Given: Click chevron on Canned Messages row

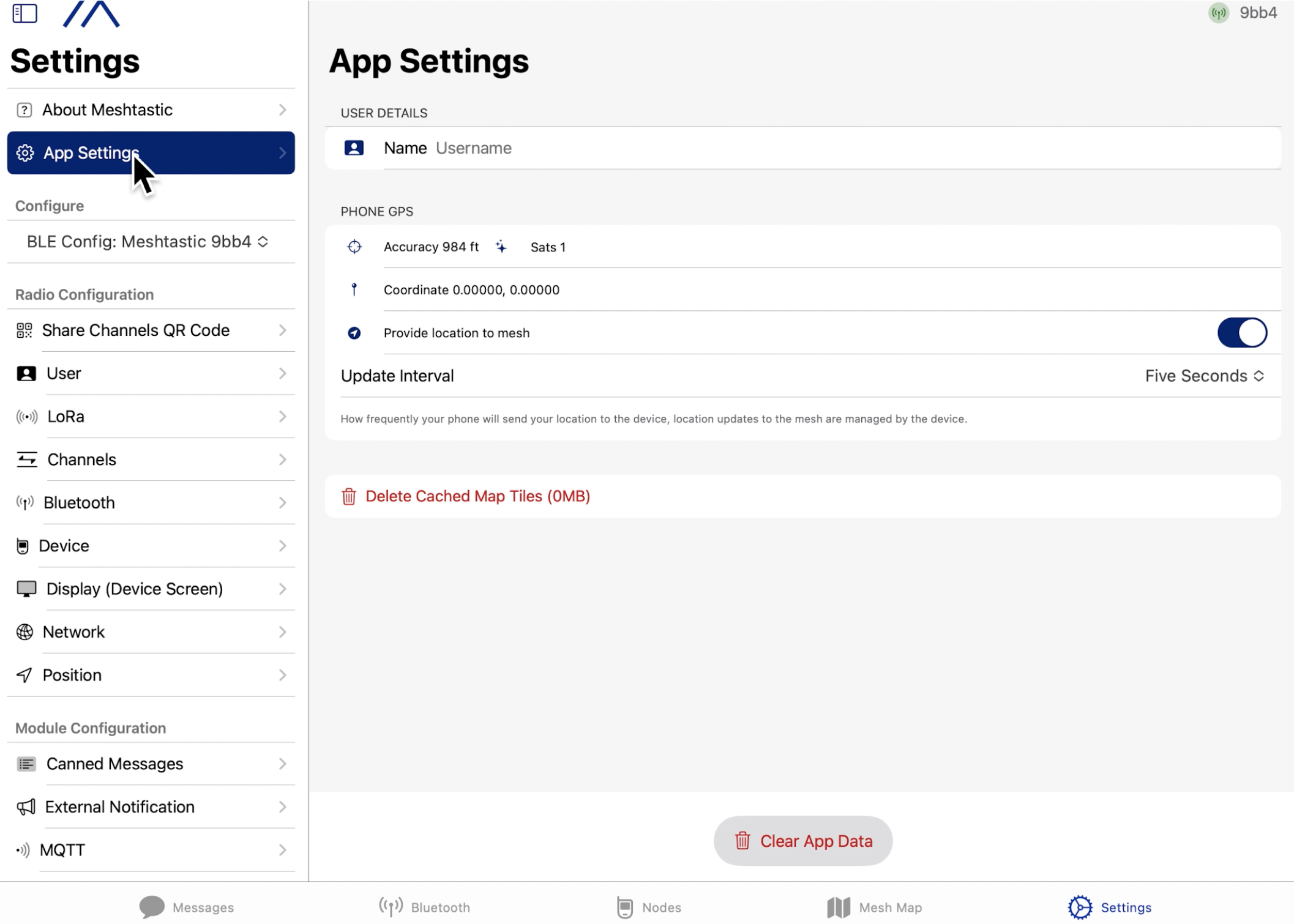Looking at the screenshot, I should 282,764.
